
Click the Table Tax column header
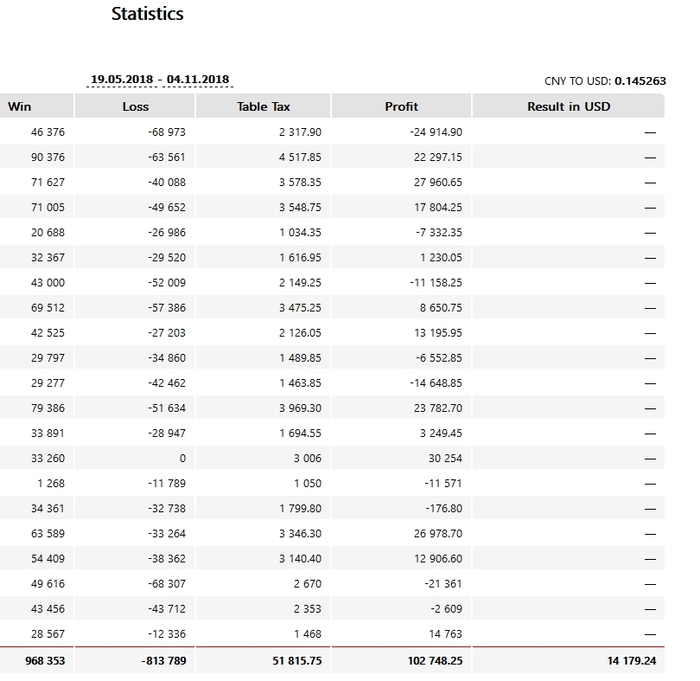(x=262, y=106)
